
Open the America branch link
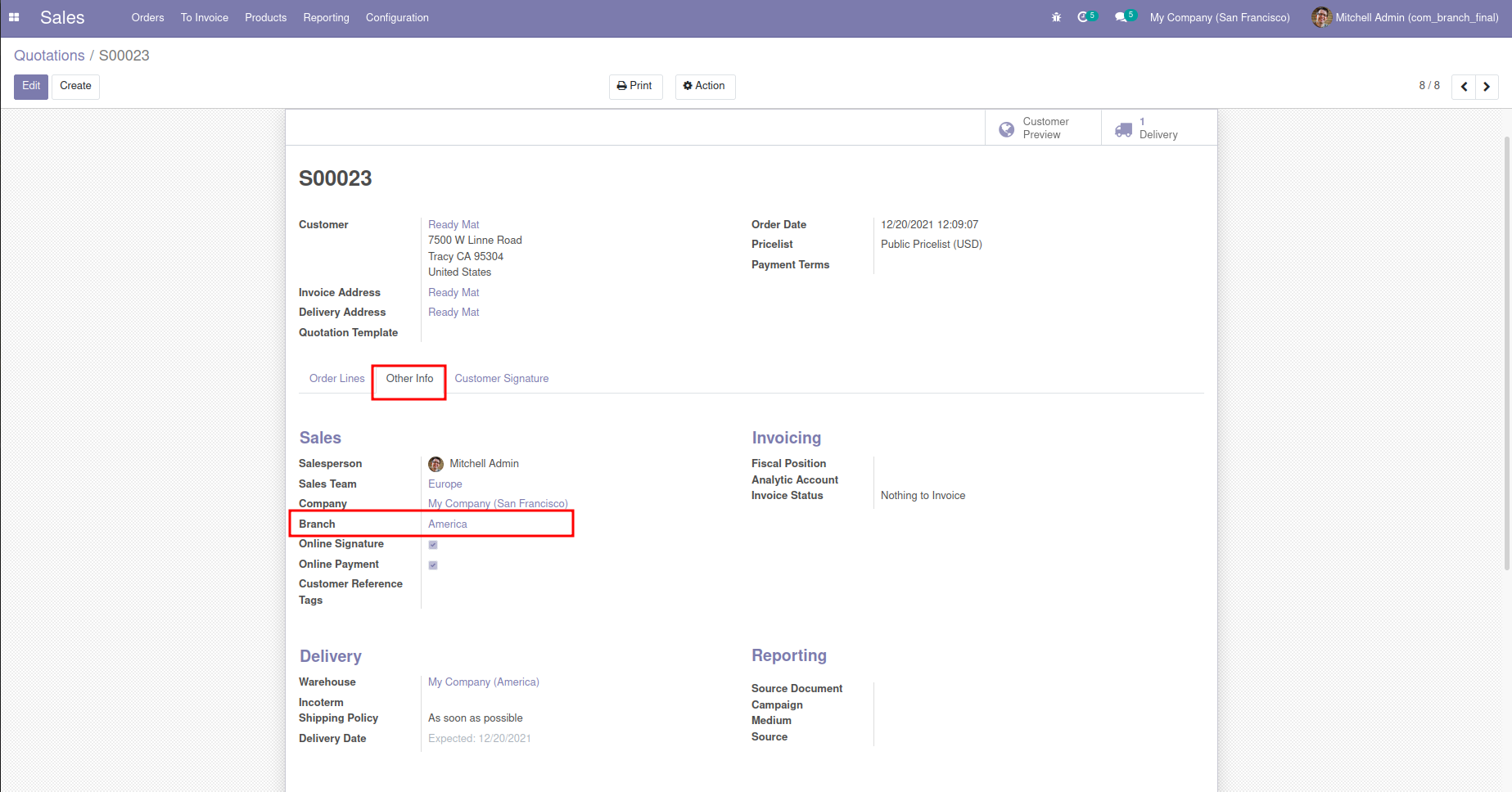[448, 524]
